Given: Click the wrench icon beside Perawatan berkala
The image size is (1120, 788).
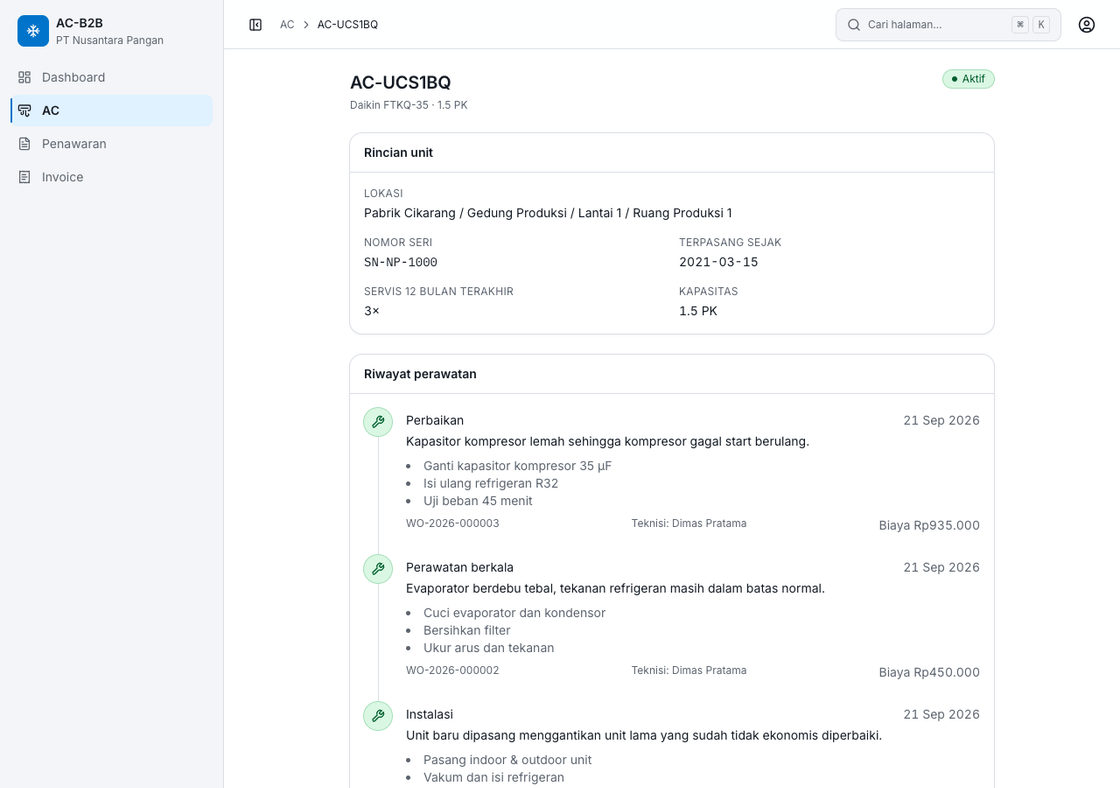Looking at the screenshot, I should pos(378,569).
